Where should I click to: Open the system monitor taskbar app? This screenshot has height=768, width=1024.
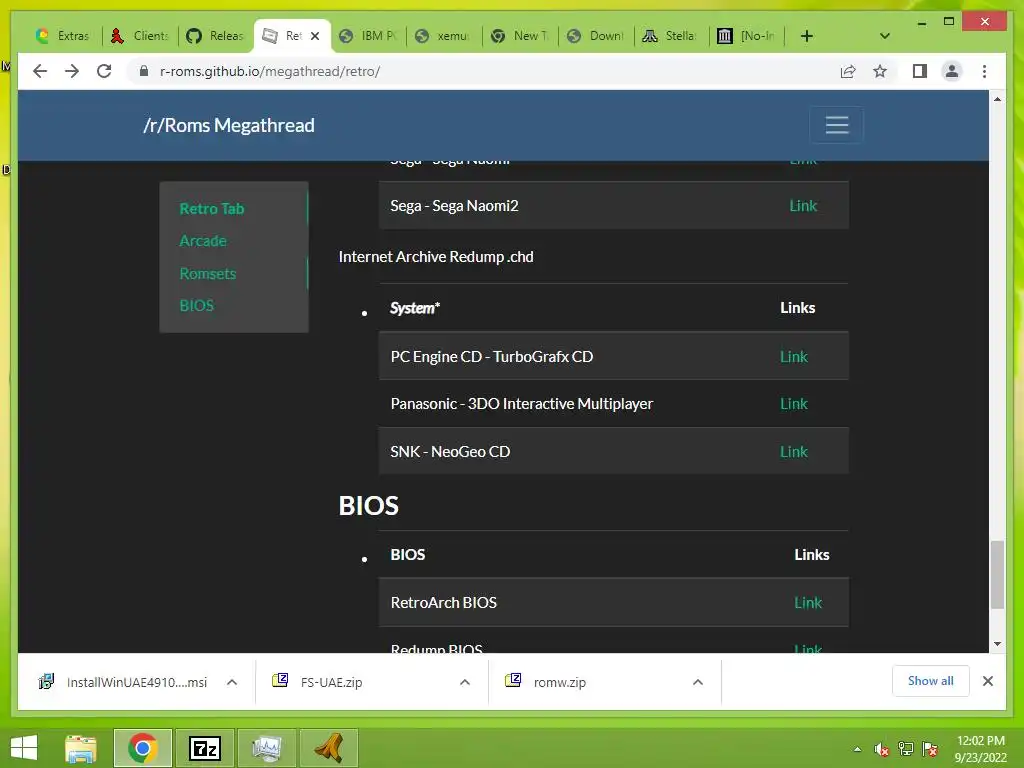click(266, 748)
